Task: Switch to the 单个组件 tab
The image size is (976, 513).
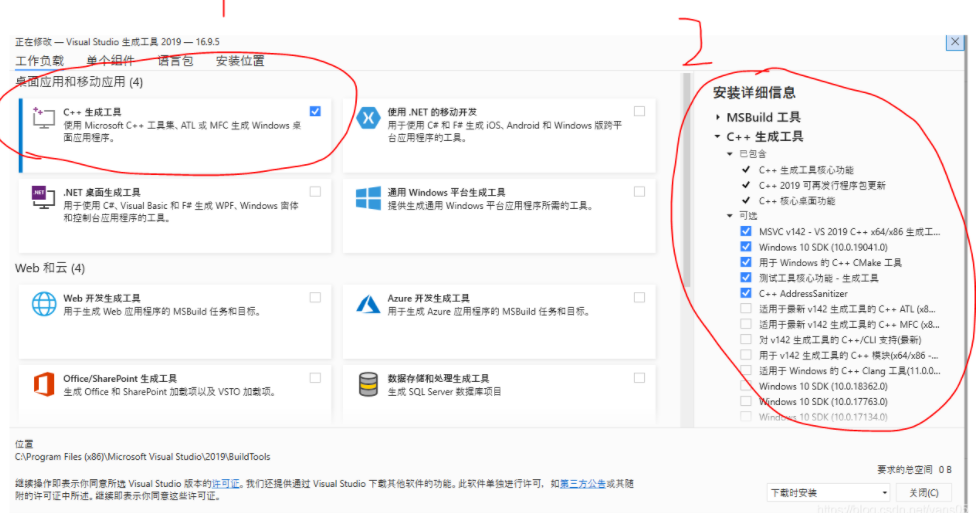Action: [x=110, y=60]
